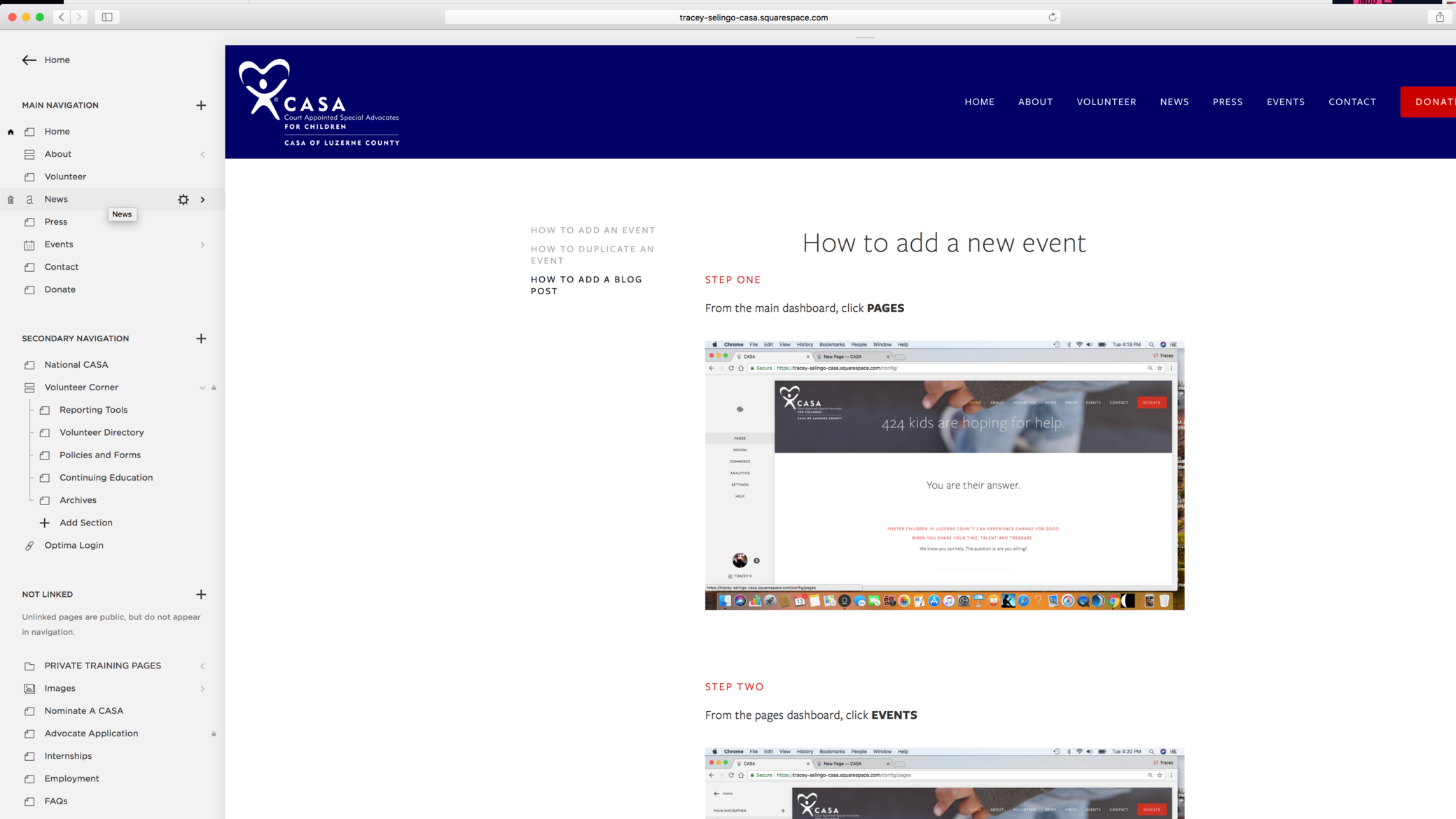The width and height of the screenshot is (1456, 819).
Task: Open the Safari share button
Action: click(x=1440, y=17)
